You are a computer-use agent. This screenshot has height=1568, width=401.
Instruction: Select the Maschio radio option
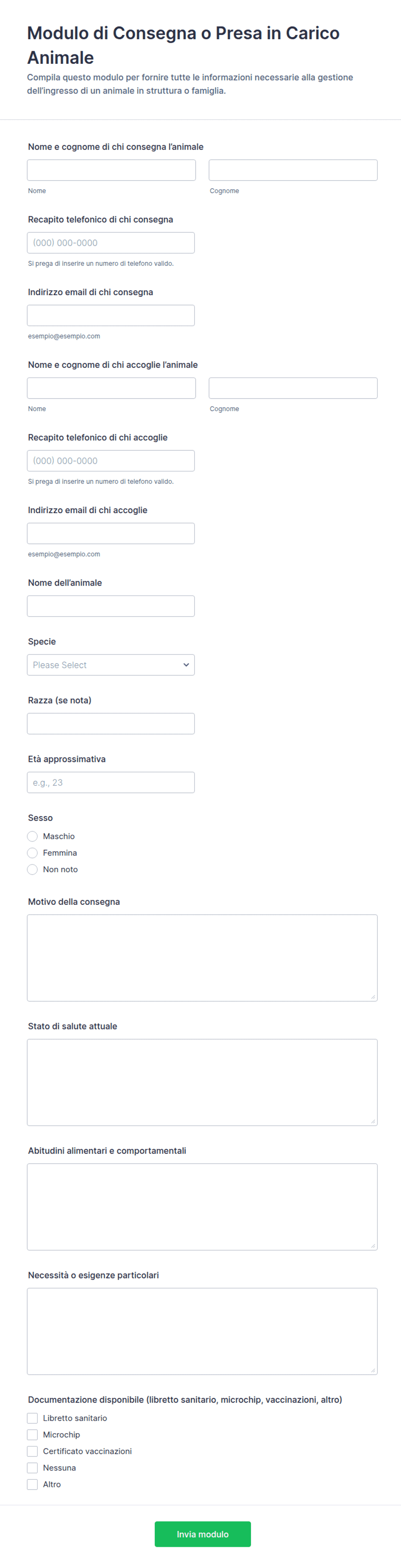[32, 836]
